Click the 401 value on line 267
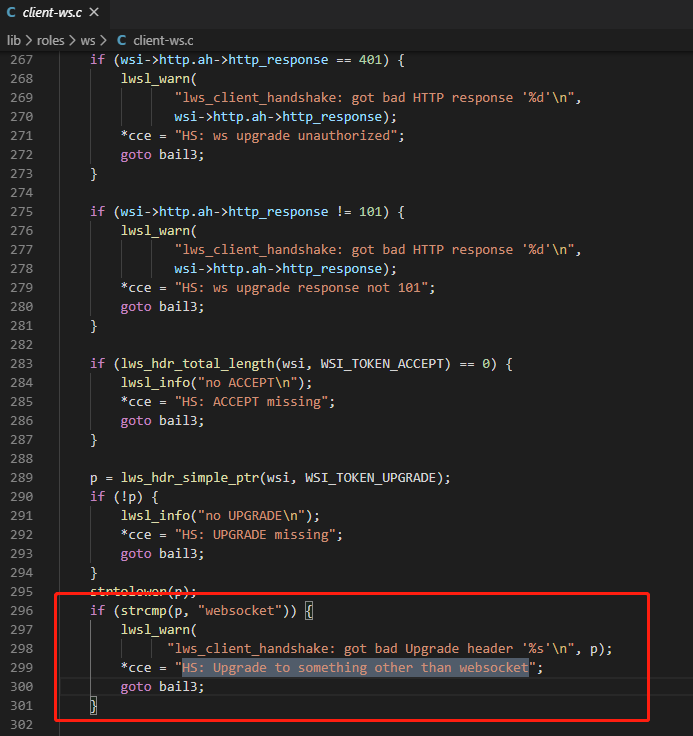This screenshot has width=693, height=736. click(370, 60)
